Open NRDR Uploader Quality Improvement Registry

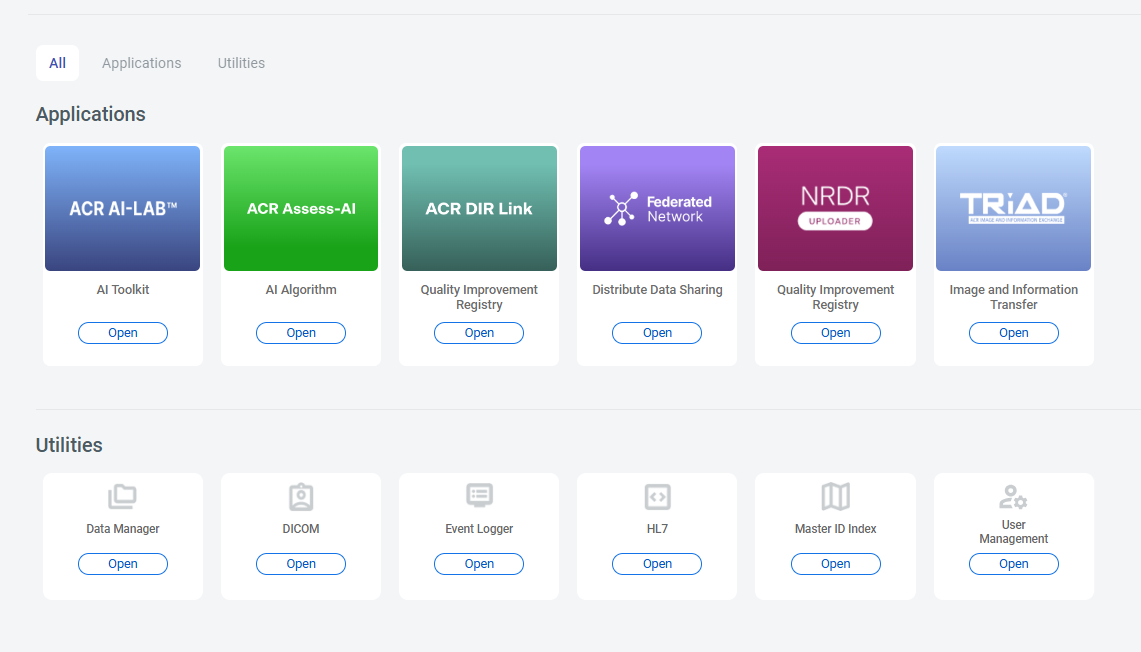click(x=835, y=333)
